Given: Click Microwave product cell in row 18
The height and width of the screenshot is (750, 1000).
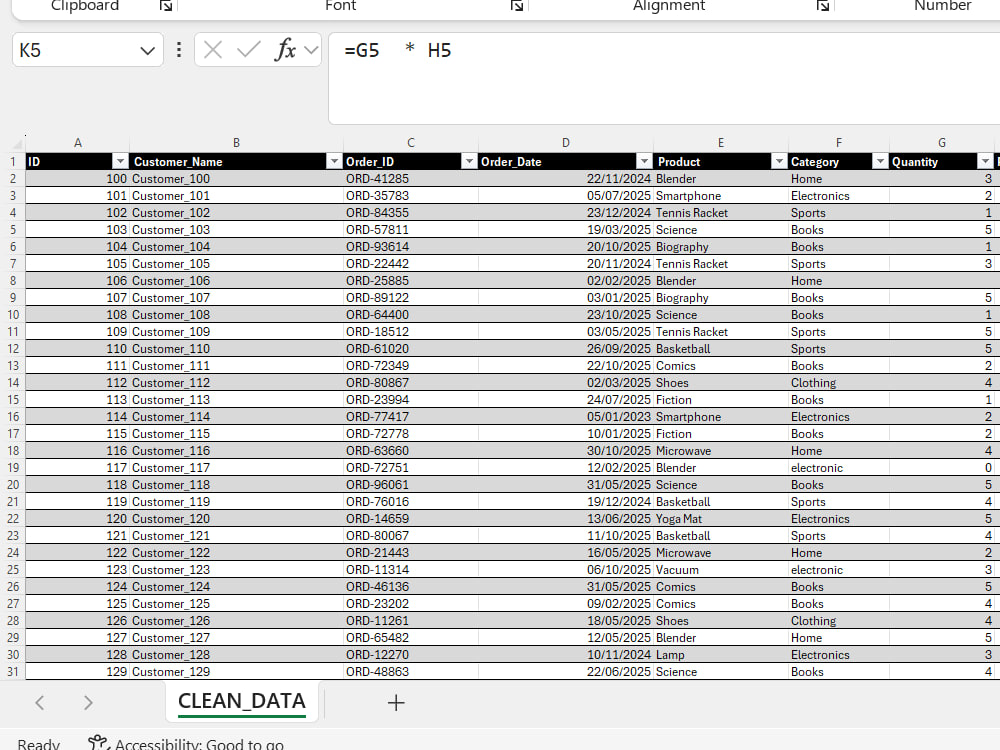Looking at the screenshot, I should (x=721, y=451).
